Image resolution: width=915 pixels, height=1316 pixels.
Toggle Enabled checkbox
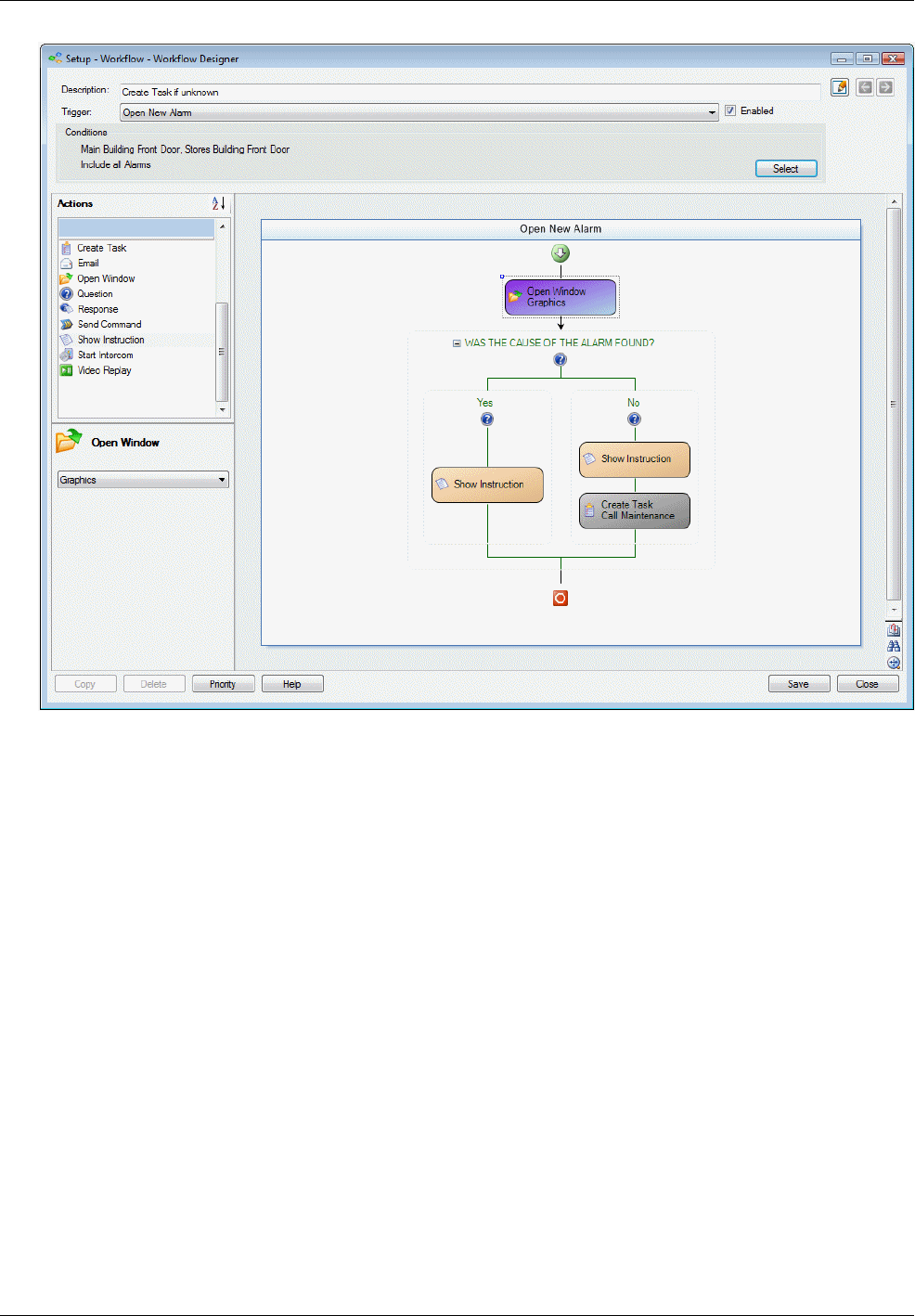coord(730,110)
